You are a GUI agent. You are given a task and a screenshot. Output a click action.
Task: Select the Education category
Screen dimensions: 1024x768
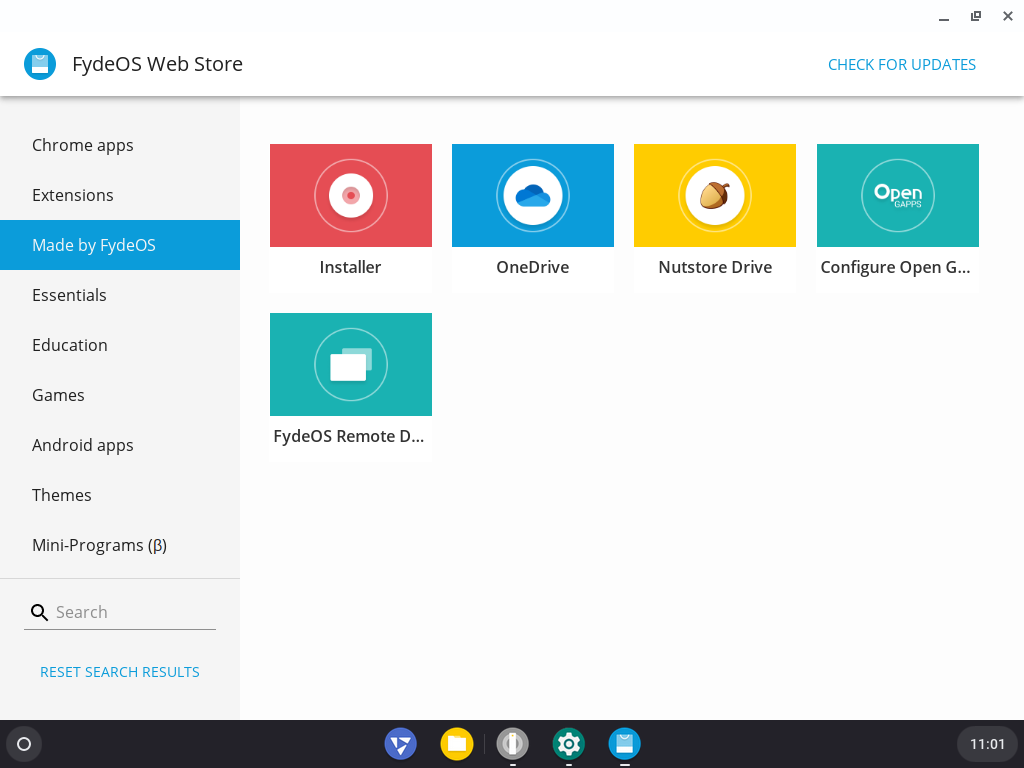click(120, 345)
